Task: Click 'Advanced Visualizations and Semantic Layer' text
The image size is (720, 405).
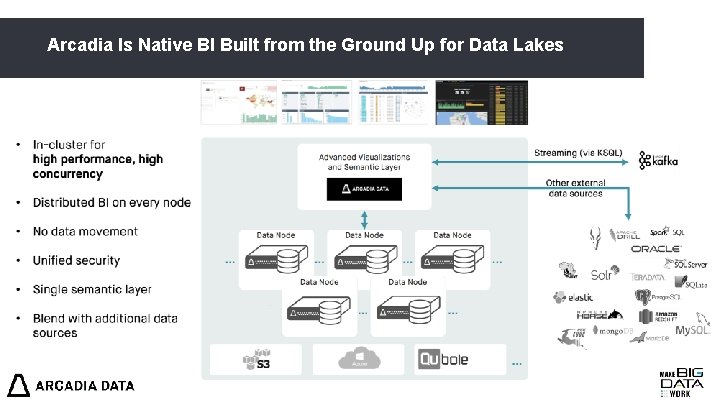Action: tap(364, 162)
